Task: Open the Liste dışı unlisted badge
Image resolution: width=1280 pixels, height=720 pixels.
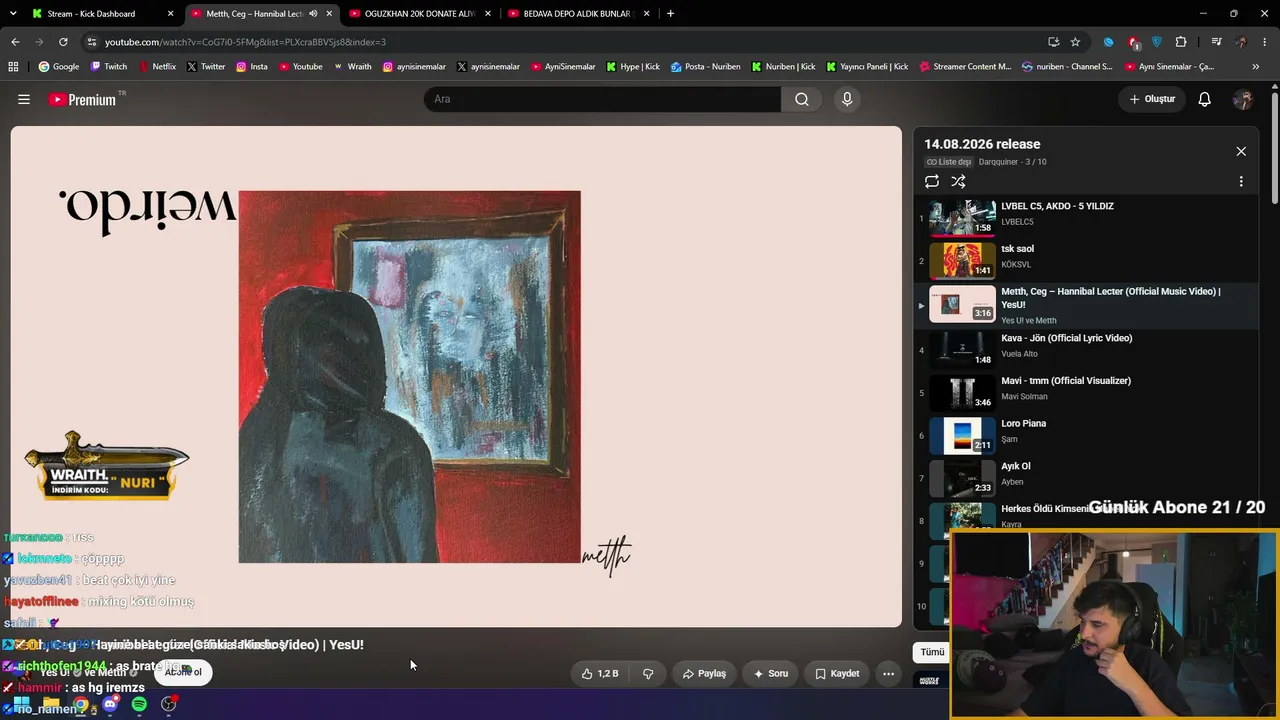Action: point(949,162)
